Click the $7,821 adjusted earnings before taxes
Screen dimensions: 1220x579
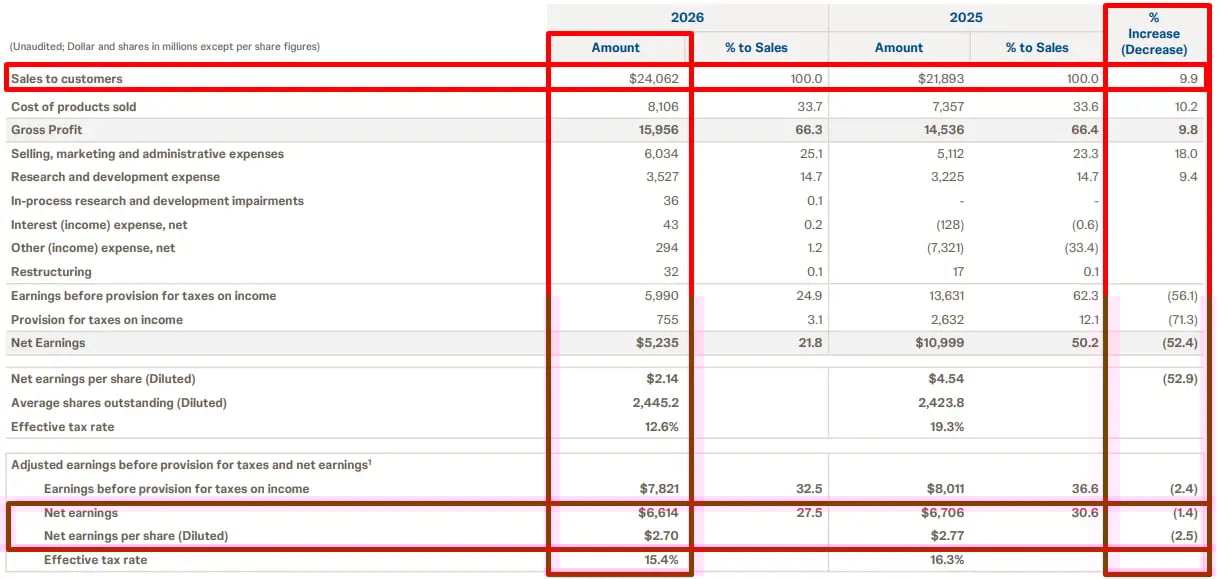pyautogui.click(x=658, y=489)
